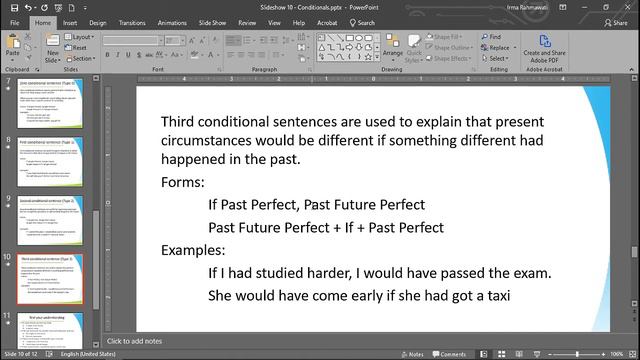640x360 pixels.
Task: Start slideshow from beginning icon in title bar
Action: (x=58, y=8)
